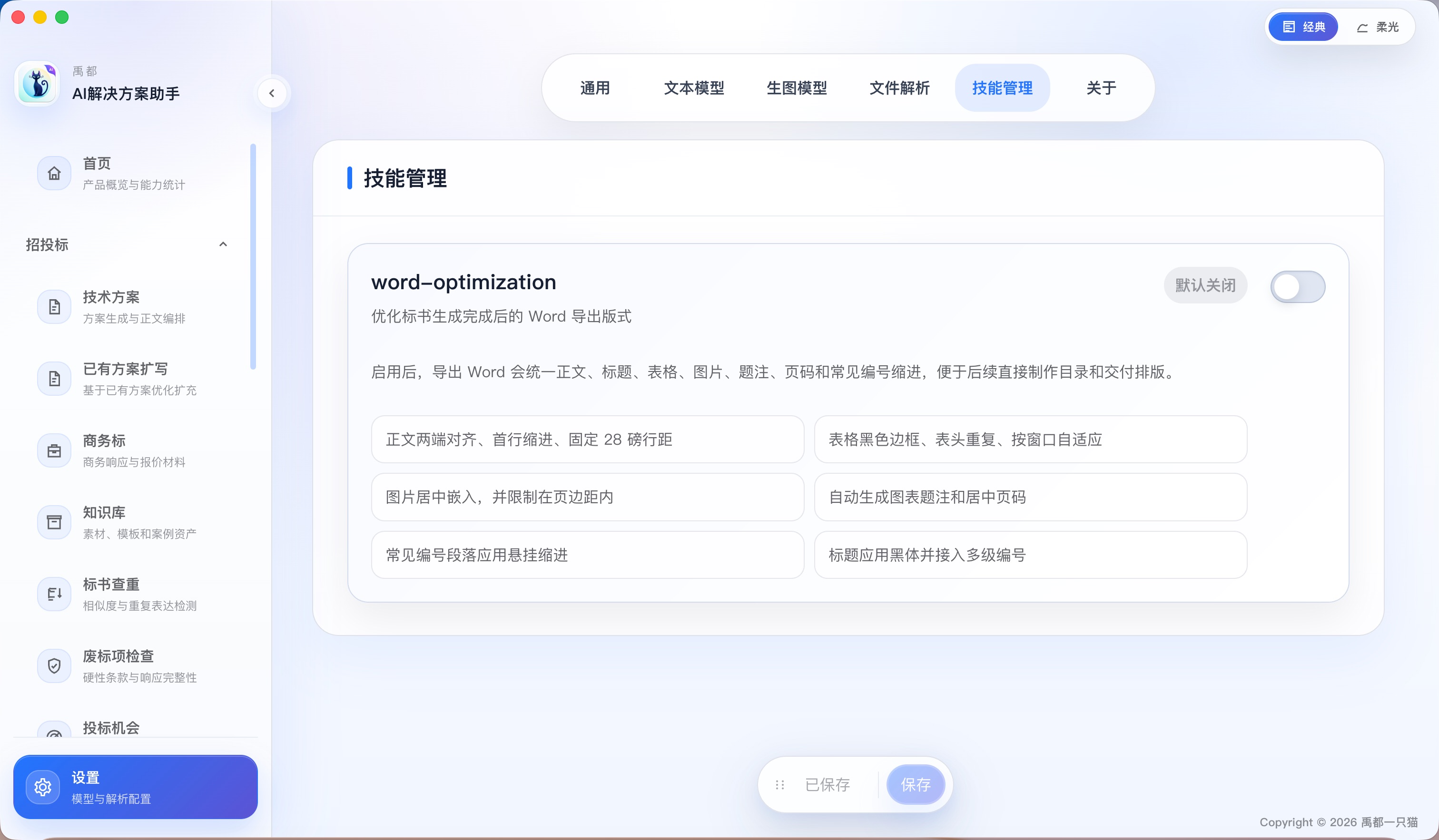The width and height of the screenshot is (1439, 840).
Task: Open the 关于 tab
Action: click(1101, 88)
